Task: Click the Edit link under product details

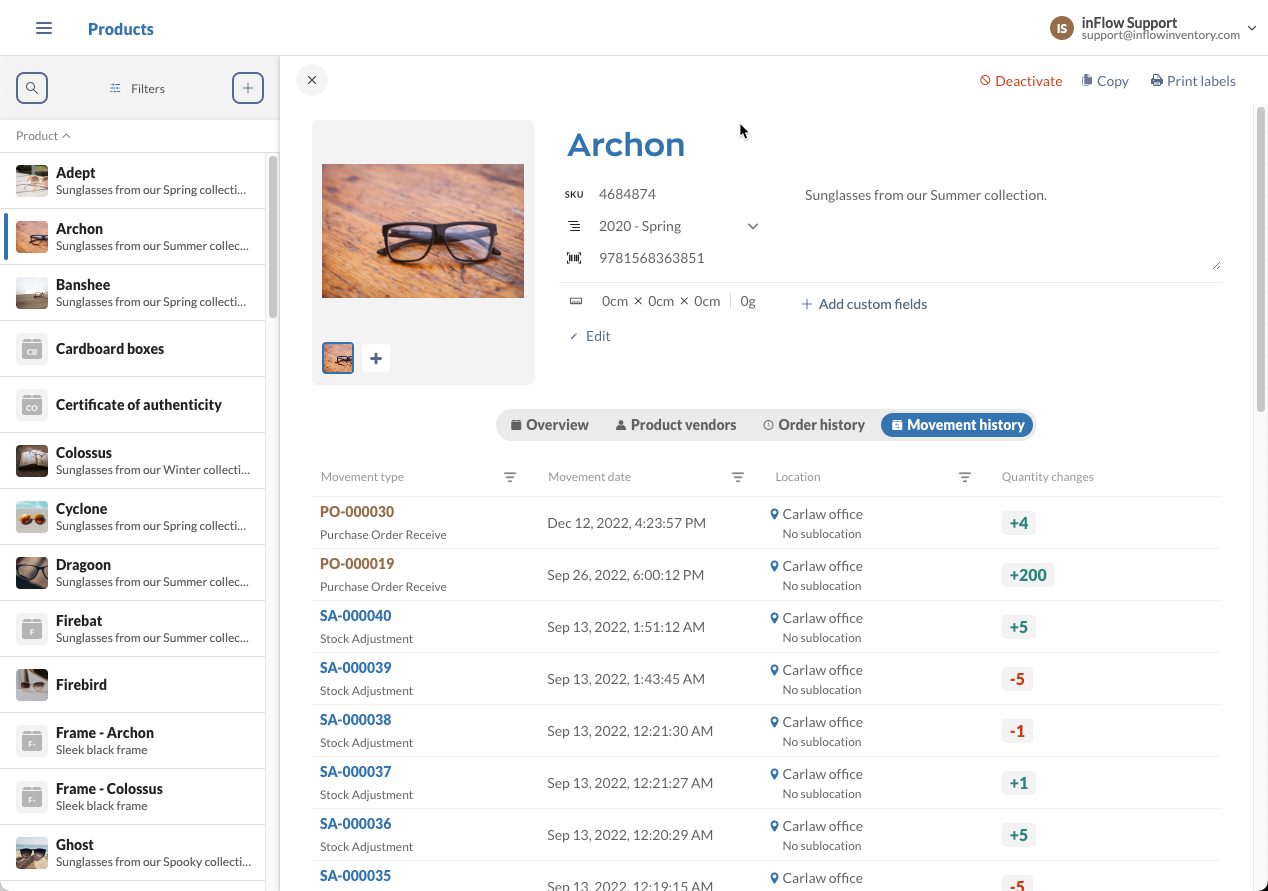Action: coord(590,336)
